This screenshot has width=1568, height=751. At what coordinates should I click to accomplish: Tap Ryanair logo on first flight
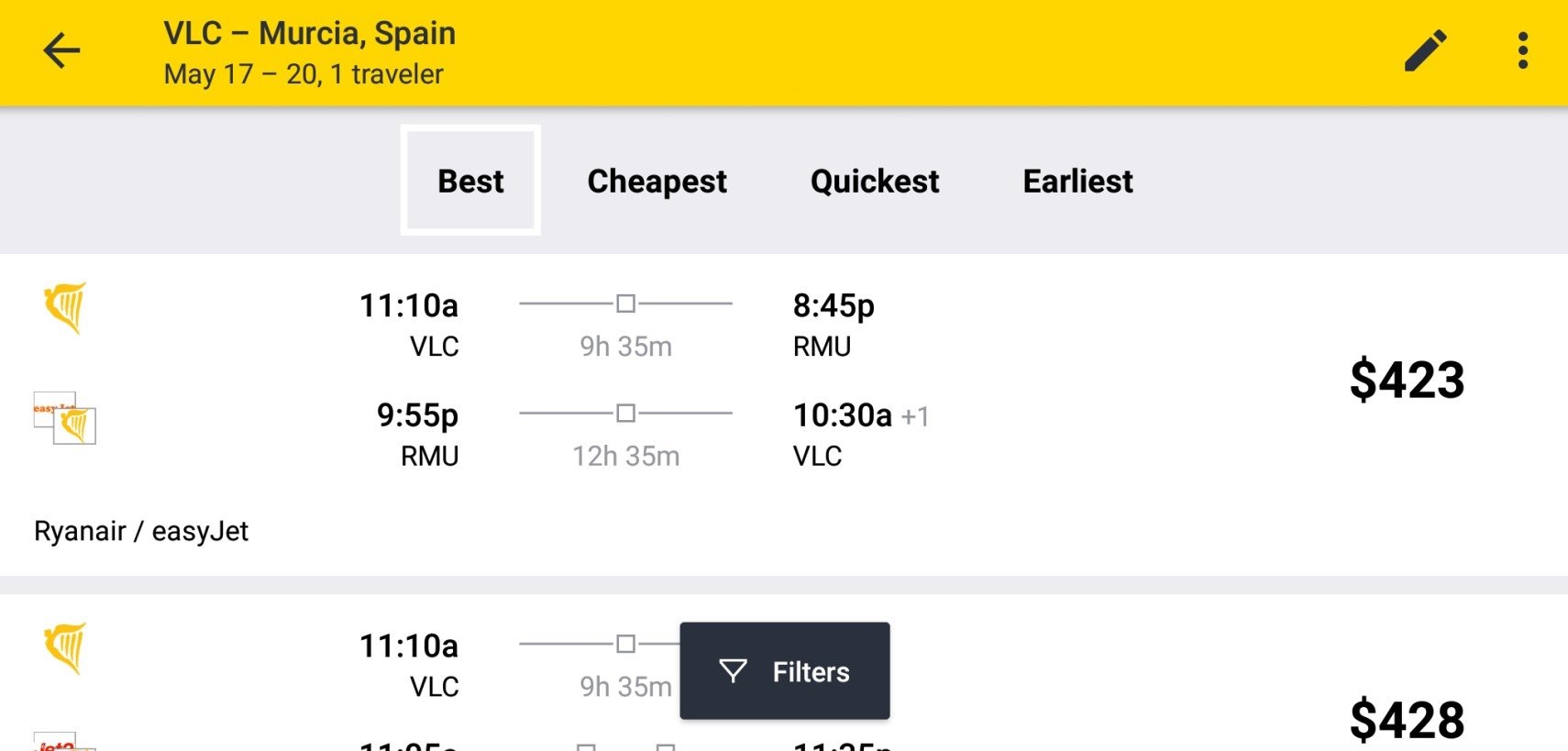65,308
